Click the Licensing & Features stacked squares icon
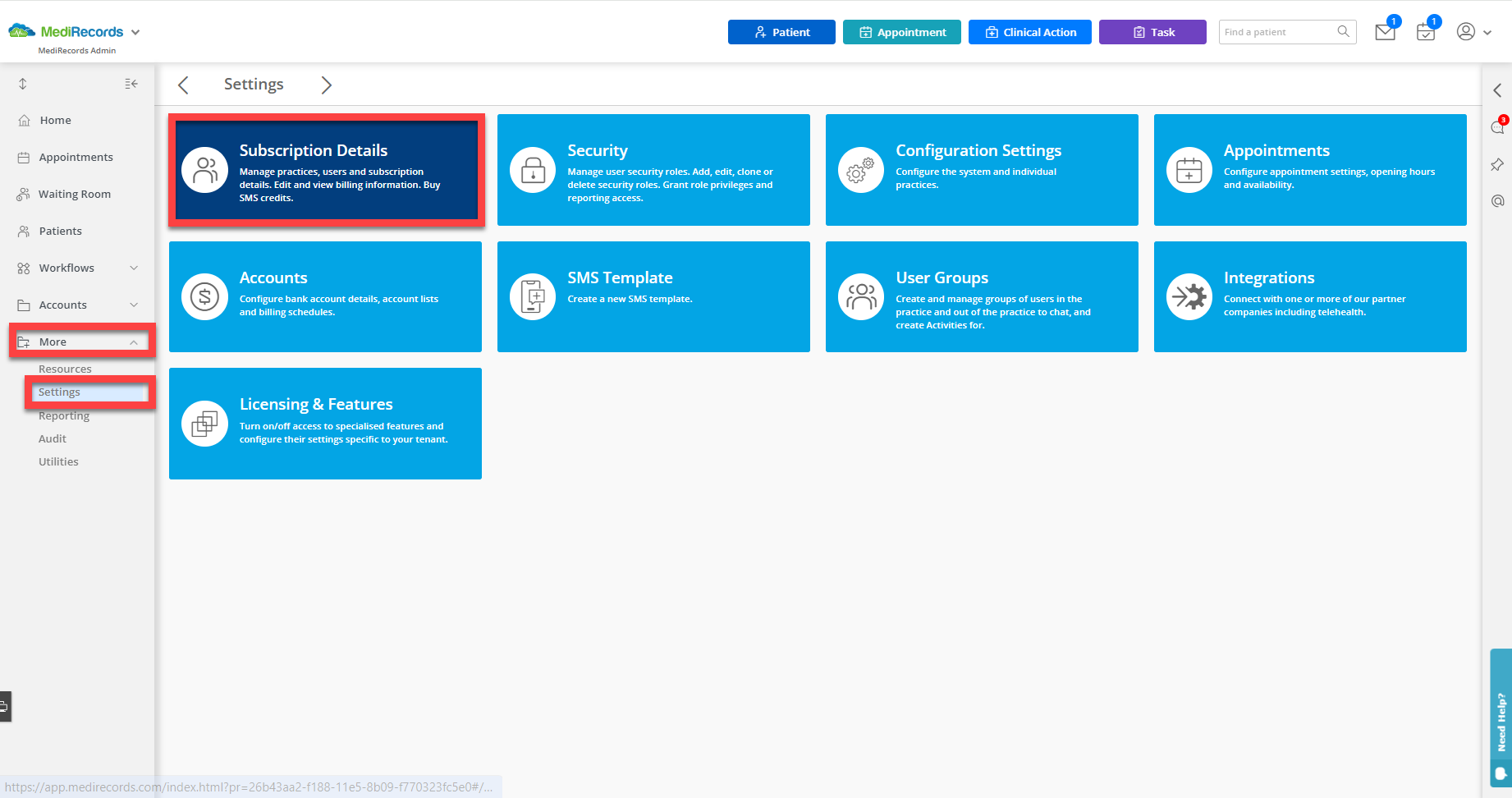Image resolution: width=1512 pixels, height=798 pixels. tap(204, 424)
